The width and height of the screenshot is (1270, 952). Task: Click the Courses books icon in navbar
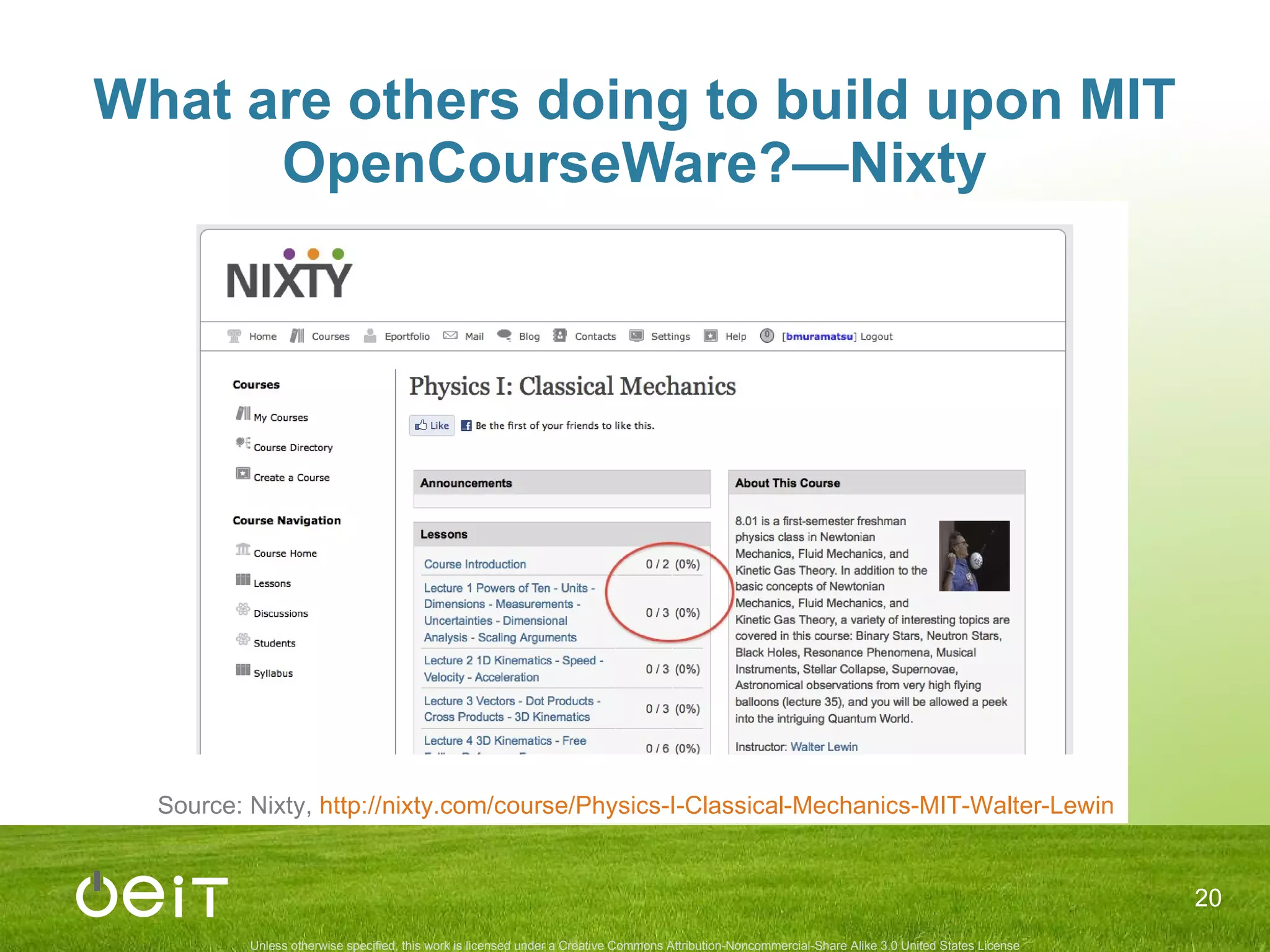(297, 336)
